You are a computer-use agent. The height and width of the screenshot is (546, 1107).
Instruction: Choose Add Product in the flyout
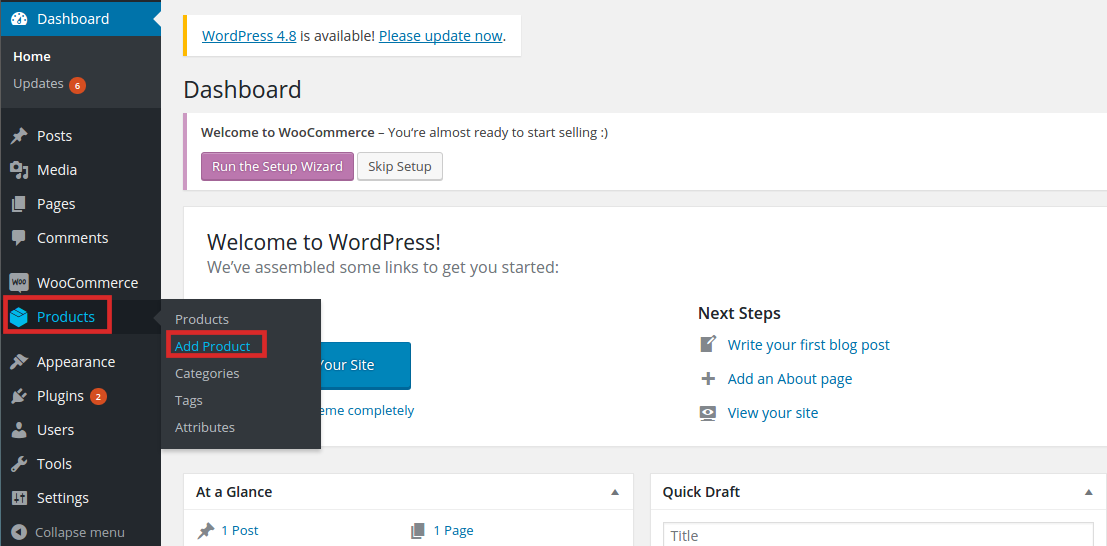click(213, 346)
